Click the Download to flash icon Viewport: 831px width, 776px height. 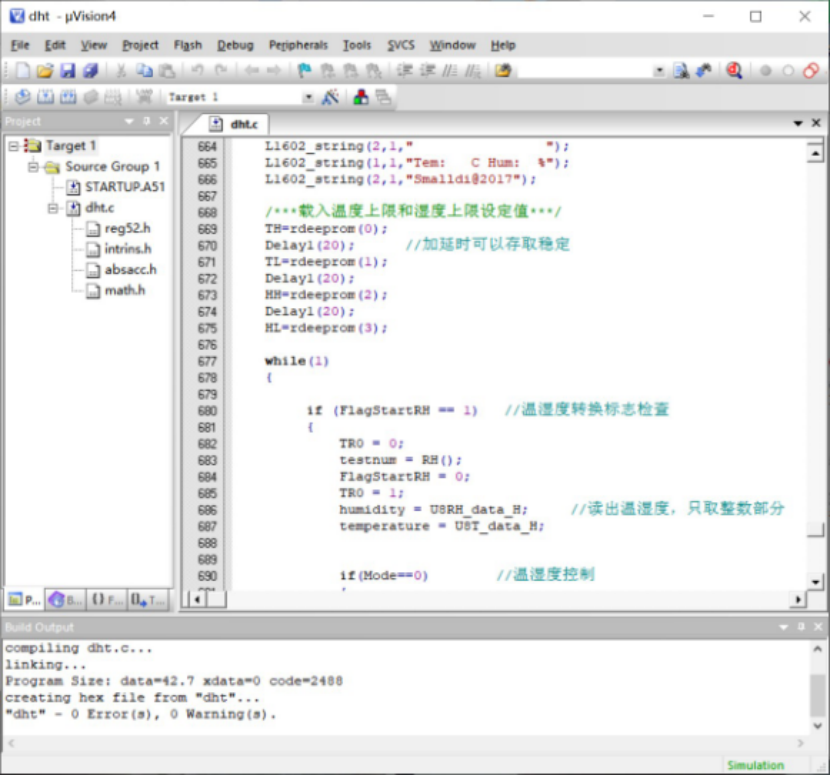(x=143, y=97)
